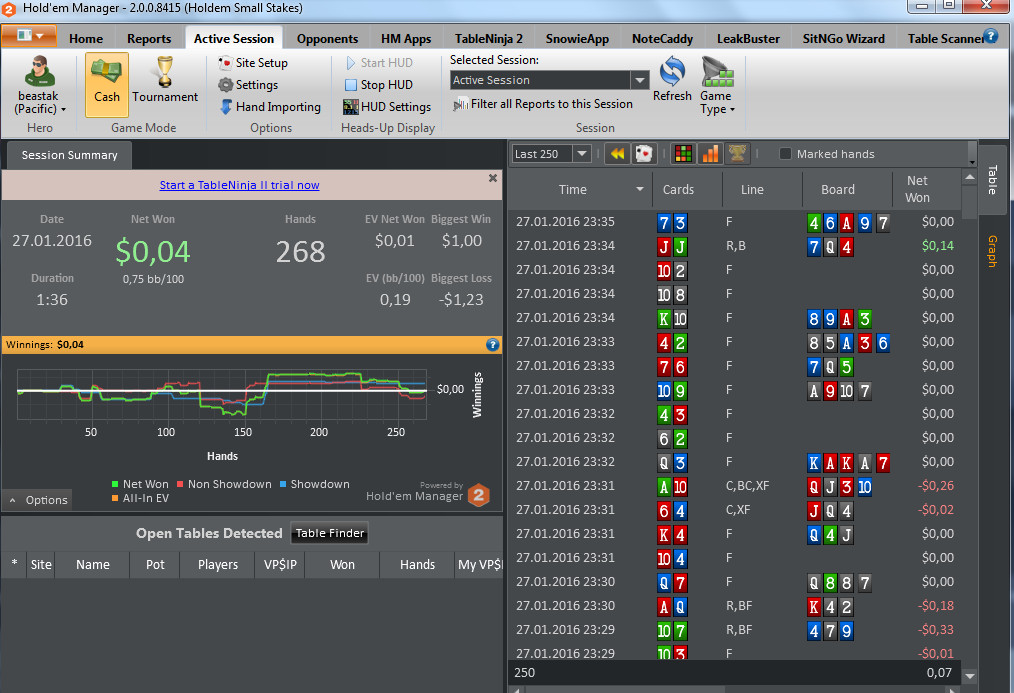This screenshot has width=1014, height=693.
Task: Click the trophy icon in hands toolbar
Action: click(x=737, y=154)
